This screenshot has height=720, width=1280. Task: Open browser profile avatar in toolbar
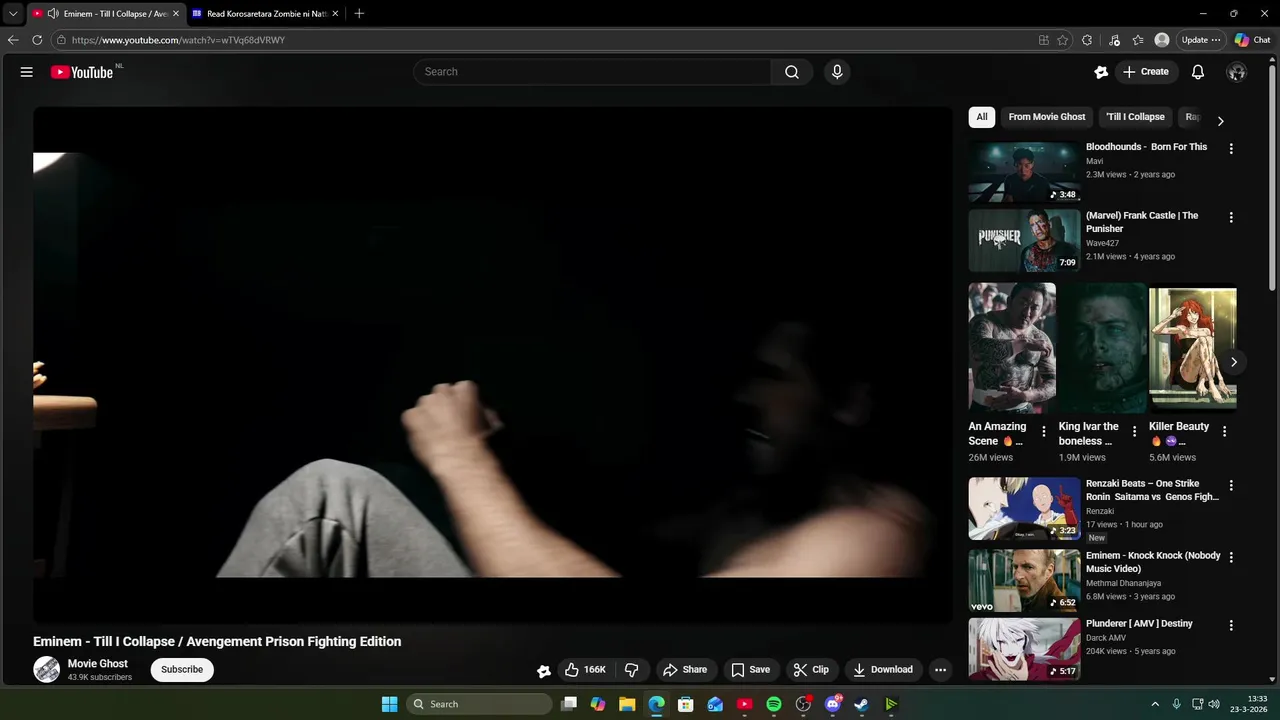click(1162, 40)
